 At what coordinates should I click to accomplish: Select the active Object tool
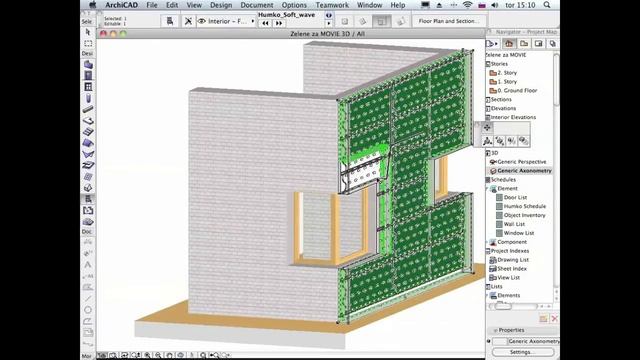pyautogui.click(x=88, y=199)
